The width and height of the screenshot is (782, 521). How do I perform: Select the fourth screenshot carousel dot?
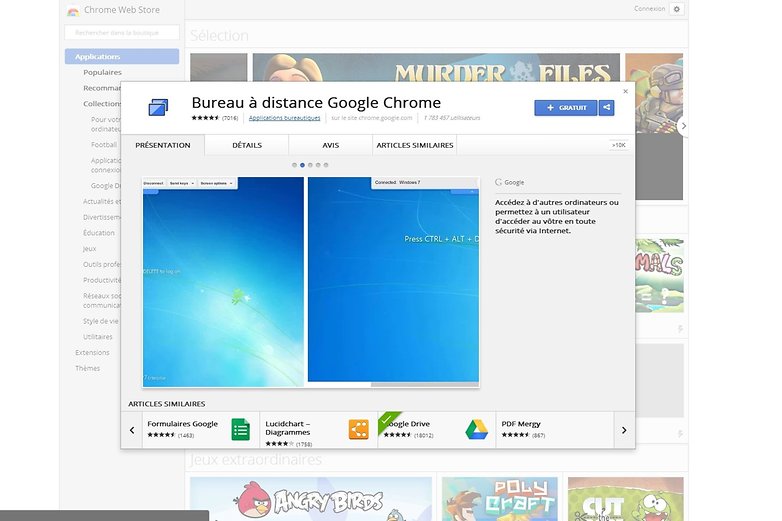pos(318,165)
